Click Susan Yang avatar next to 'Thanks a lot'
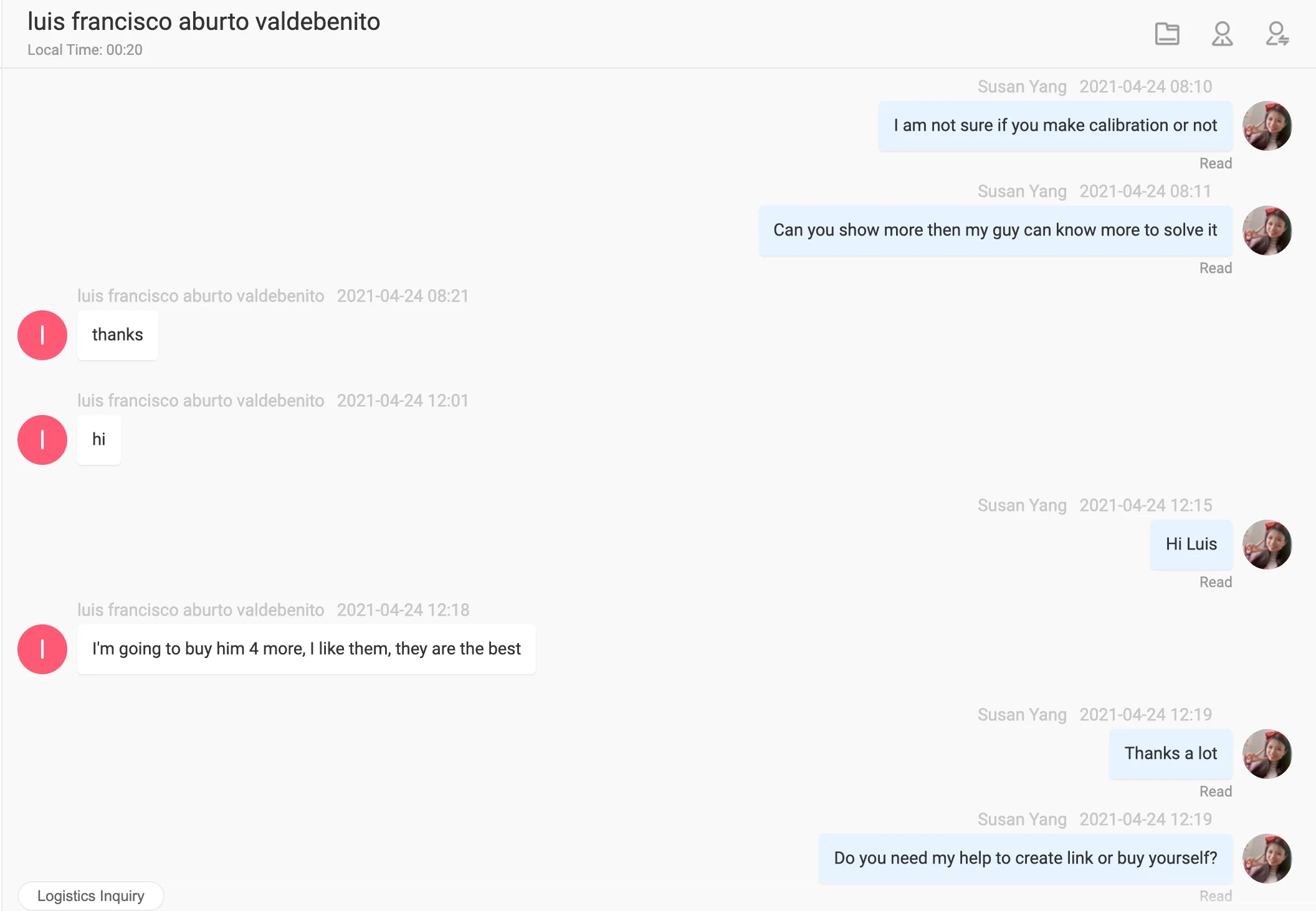The width and height of the screenshot is (1316, 911). tap(1267, 754)
